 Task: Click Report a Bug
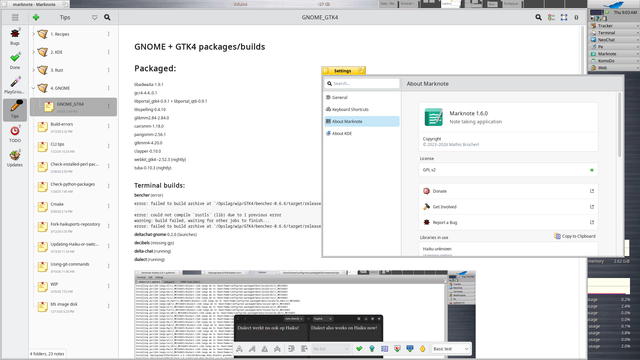[x=508, y=222]
